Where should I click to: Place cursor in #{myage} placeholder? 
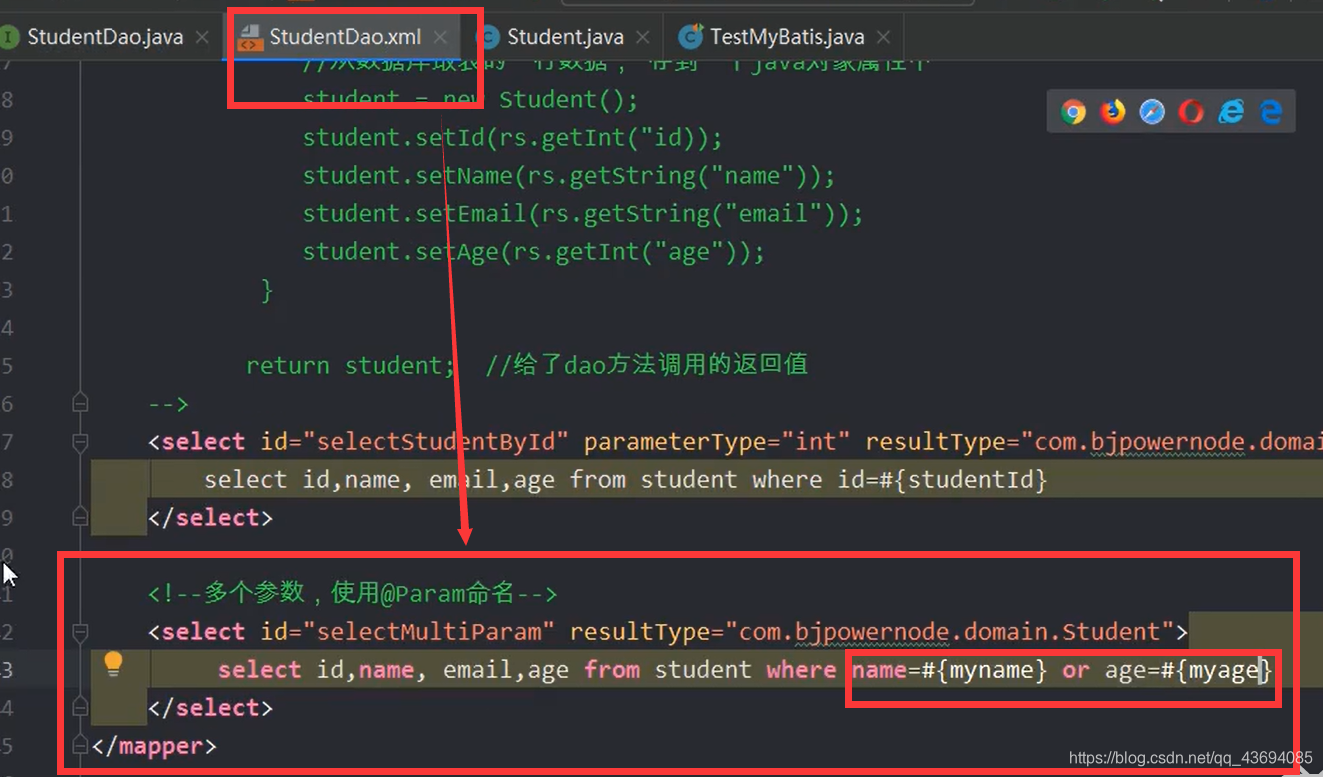tap(1216, 670)
